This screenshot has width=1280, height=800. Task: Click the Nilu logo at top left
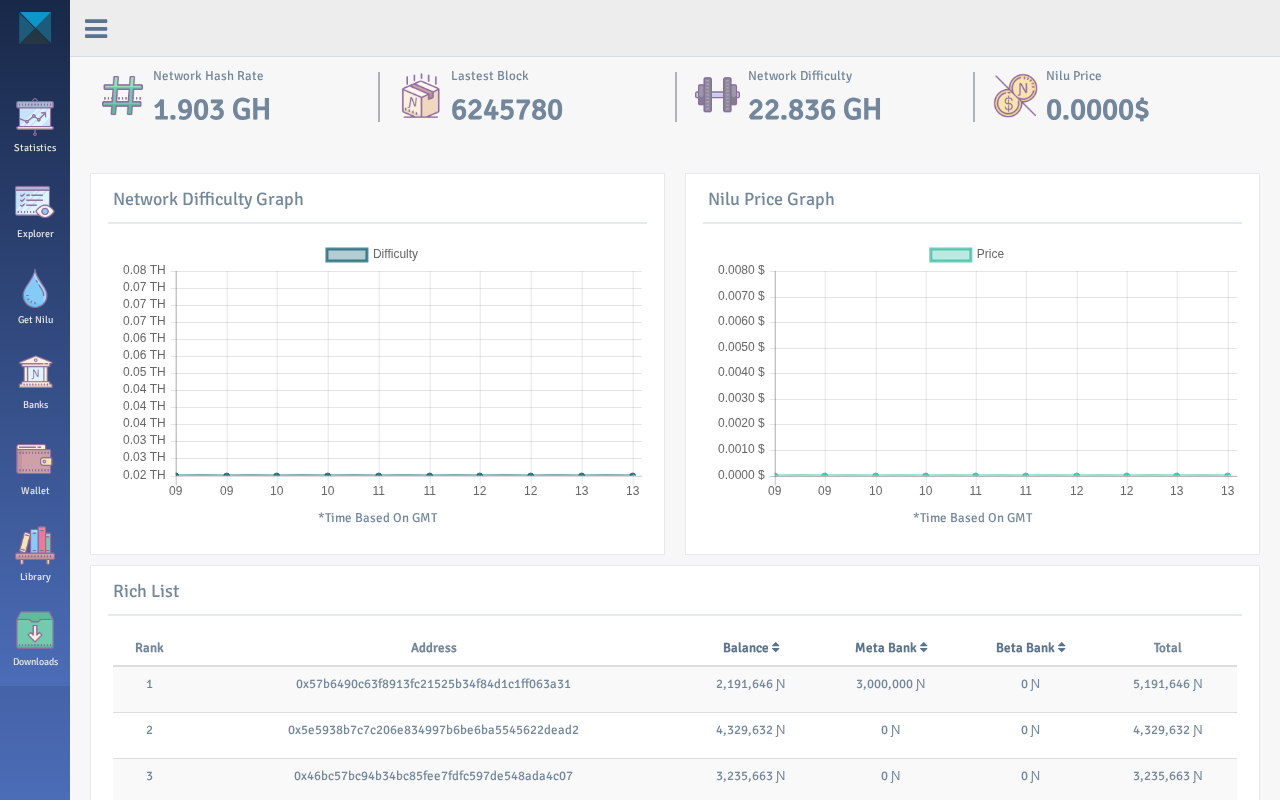tap(35, 28)
